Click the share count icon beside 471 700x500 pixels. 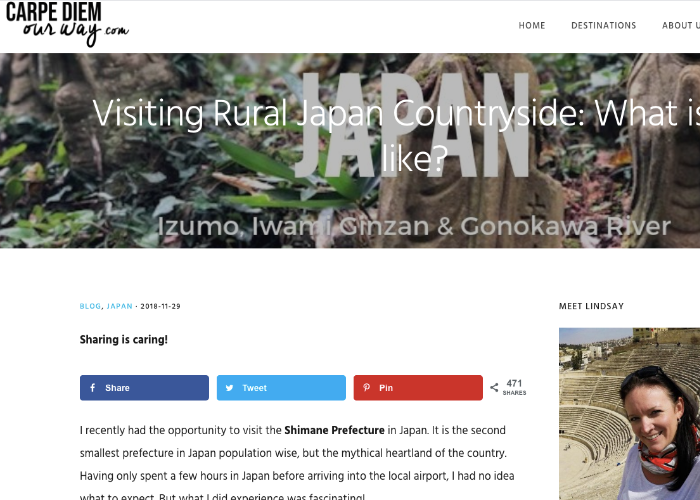coord(494,388)
